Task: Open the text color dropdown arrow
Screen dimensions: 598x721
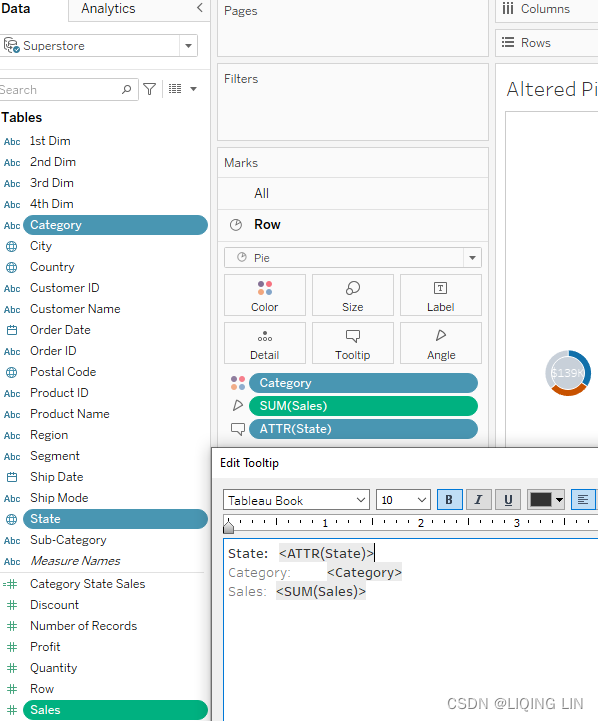Action: coord(559,500)
